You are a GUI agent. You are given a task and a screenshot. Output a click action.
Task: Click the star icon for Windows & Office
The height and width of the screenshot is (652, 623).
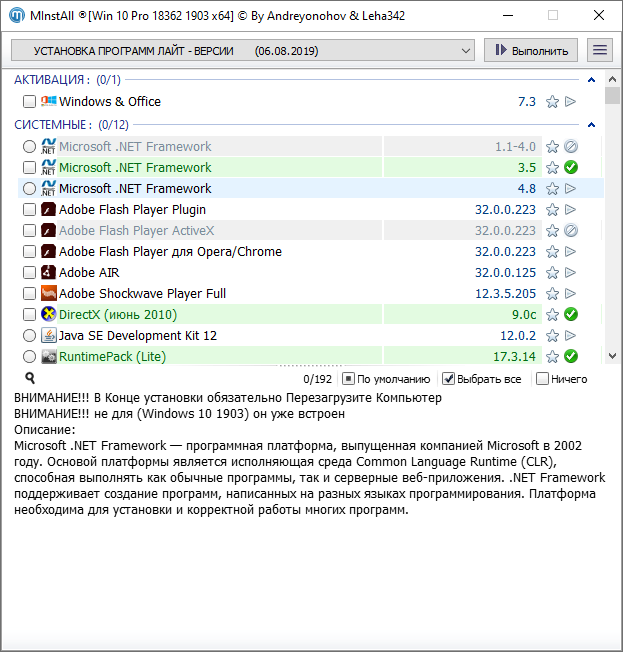point(552,101)
